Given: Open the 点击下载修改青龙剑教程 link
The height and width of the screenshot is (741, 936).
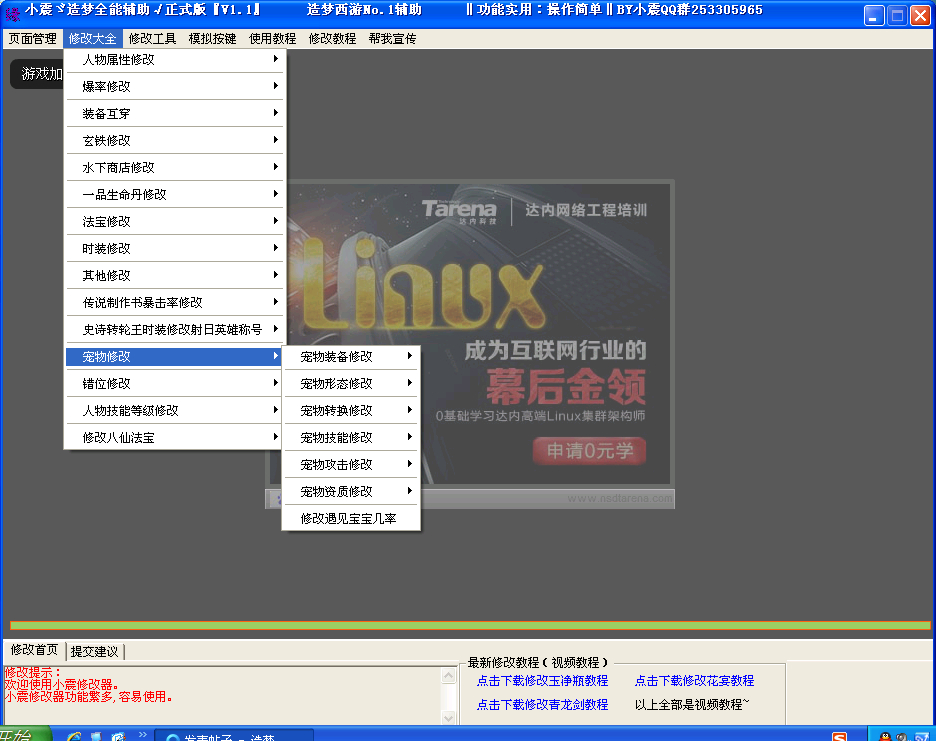Looking at the screenshot, I should point(542,705).
